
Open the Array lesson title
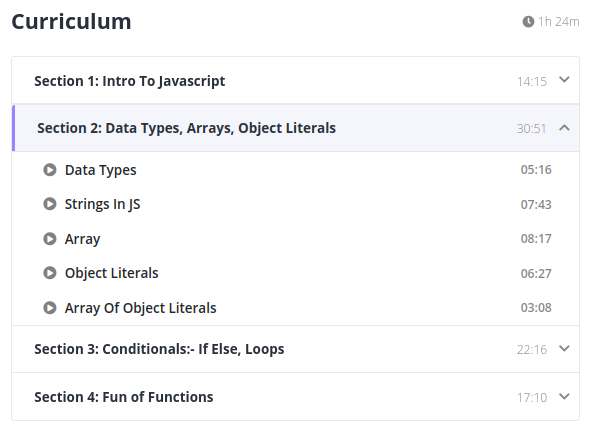pyautogui.click(x=82, y=239)
